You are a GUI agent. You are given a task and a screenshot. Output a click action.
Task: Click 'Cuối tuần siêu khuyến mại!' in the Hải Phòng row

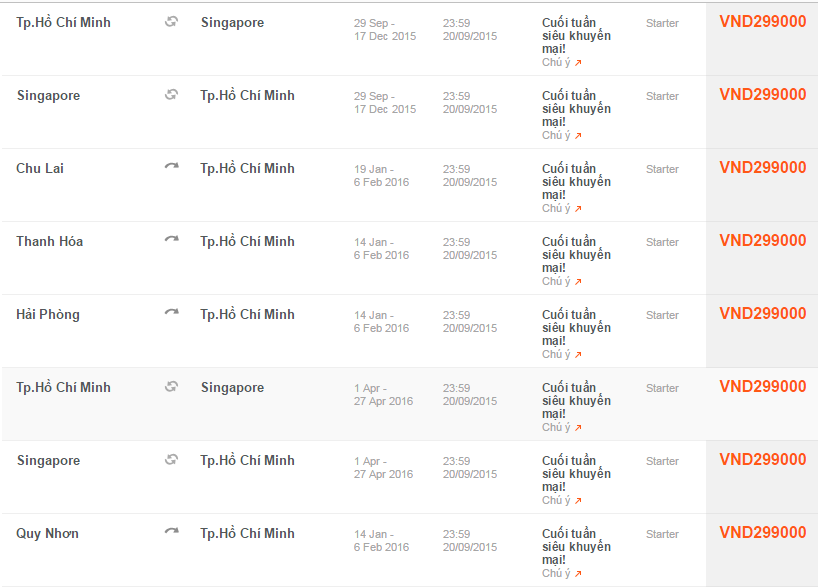576,327
